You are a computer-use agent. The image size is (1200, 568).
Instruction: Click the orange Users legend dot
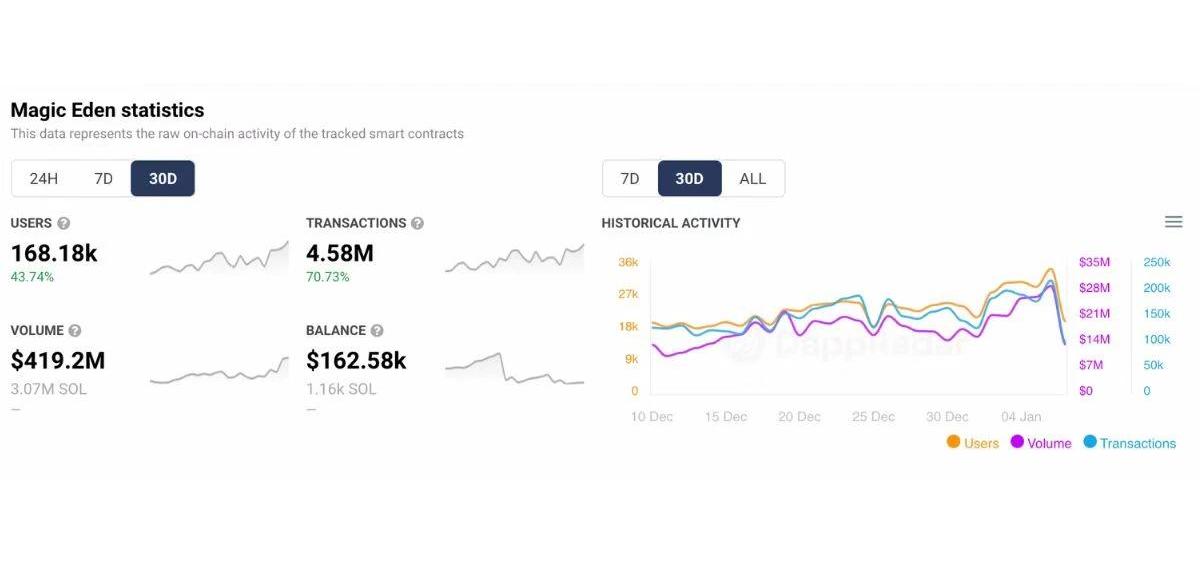954,442
